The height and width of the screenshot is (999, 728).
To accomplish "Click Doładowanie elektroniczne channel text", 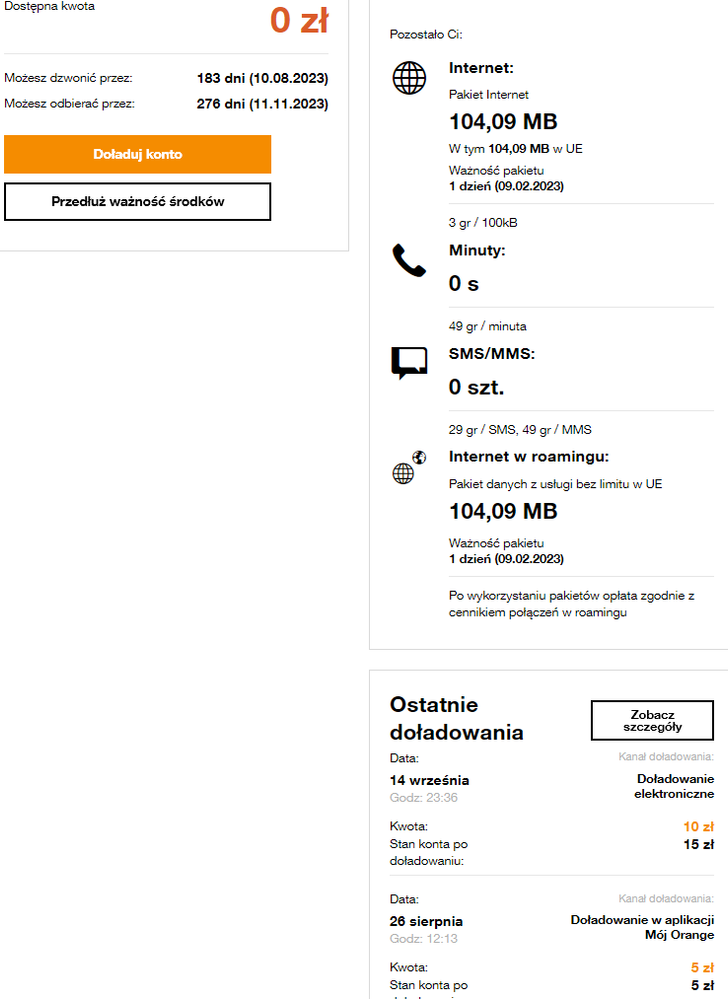I will click(675, 786).
